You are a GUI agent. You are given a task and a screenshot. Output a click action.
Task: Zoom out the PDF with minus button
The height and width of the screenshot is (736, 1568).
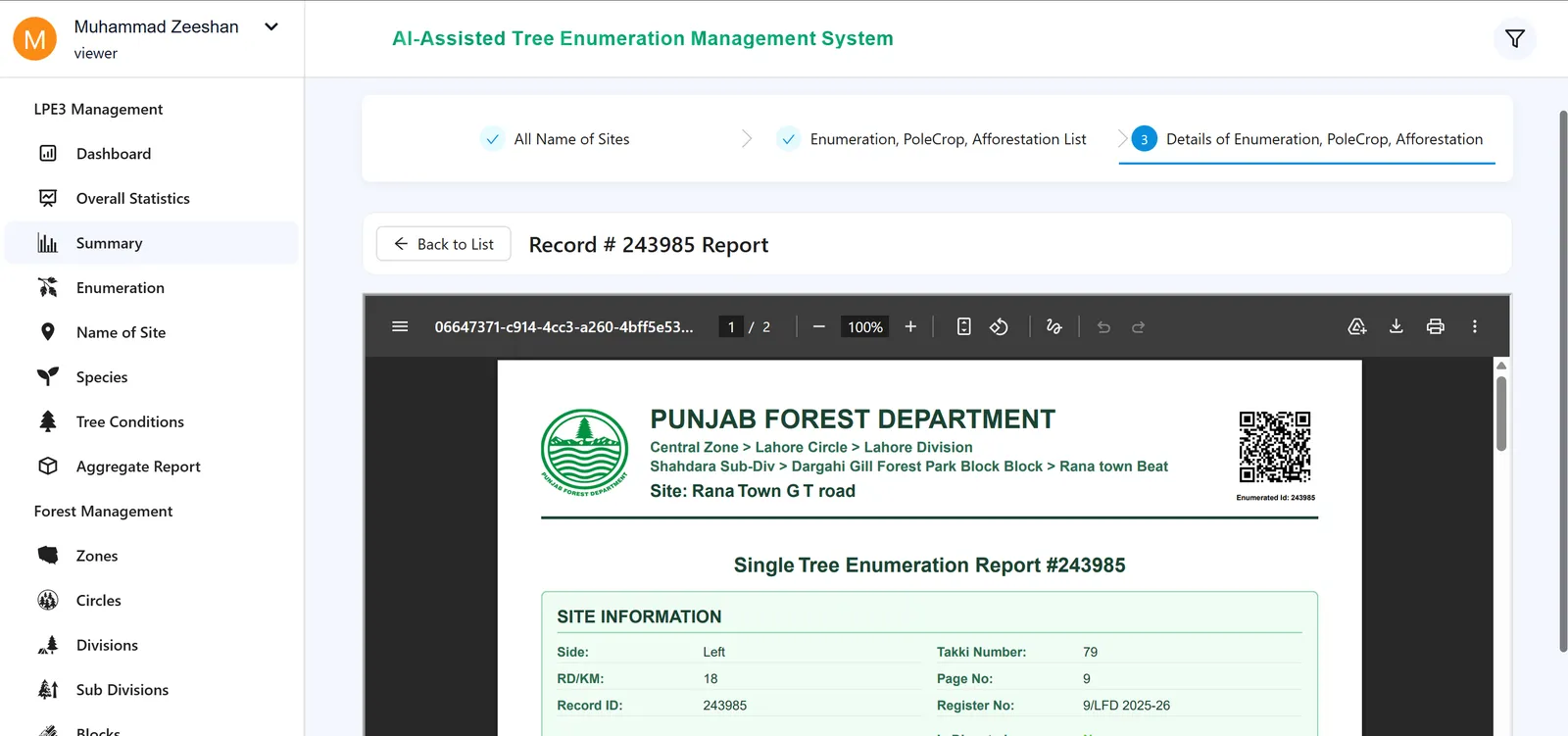pyautogui.click(x=819, y=326)
